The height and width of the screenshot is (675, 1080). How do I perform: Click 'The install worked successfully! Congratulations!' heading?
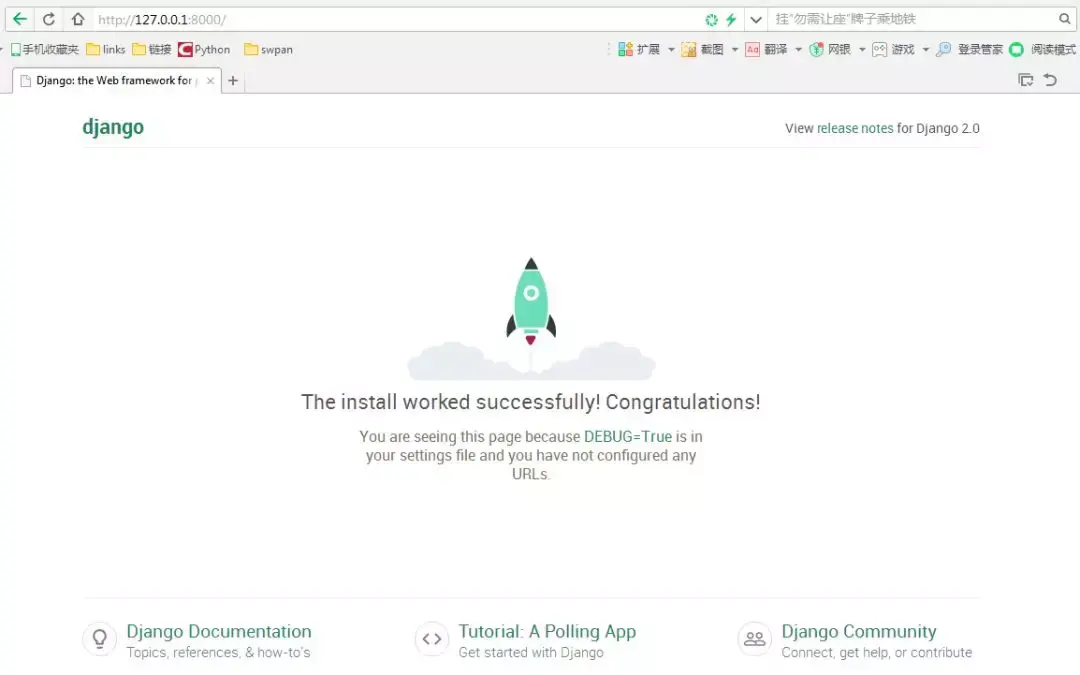pyautogui.click(x=531, y=402)
